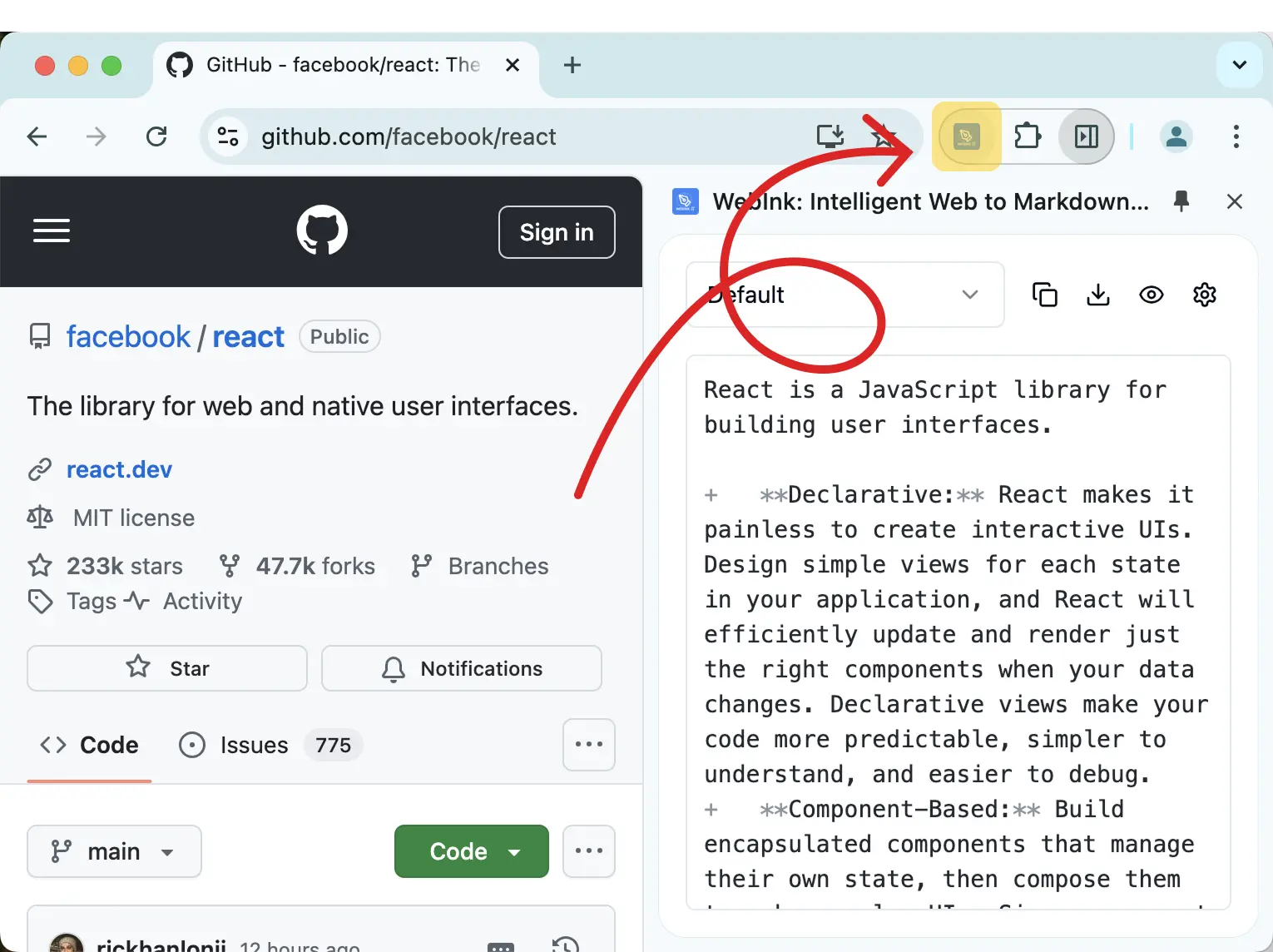Open the GitHub hamburger navigation menu
The width and height of the screenshot is (1273, 952).
51,231
